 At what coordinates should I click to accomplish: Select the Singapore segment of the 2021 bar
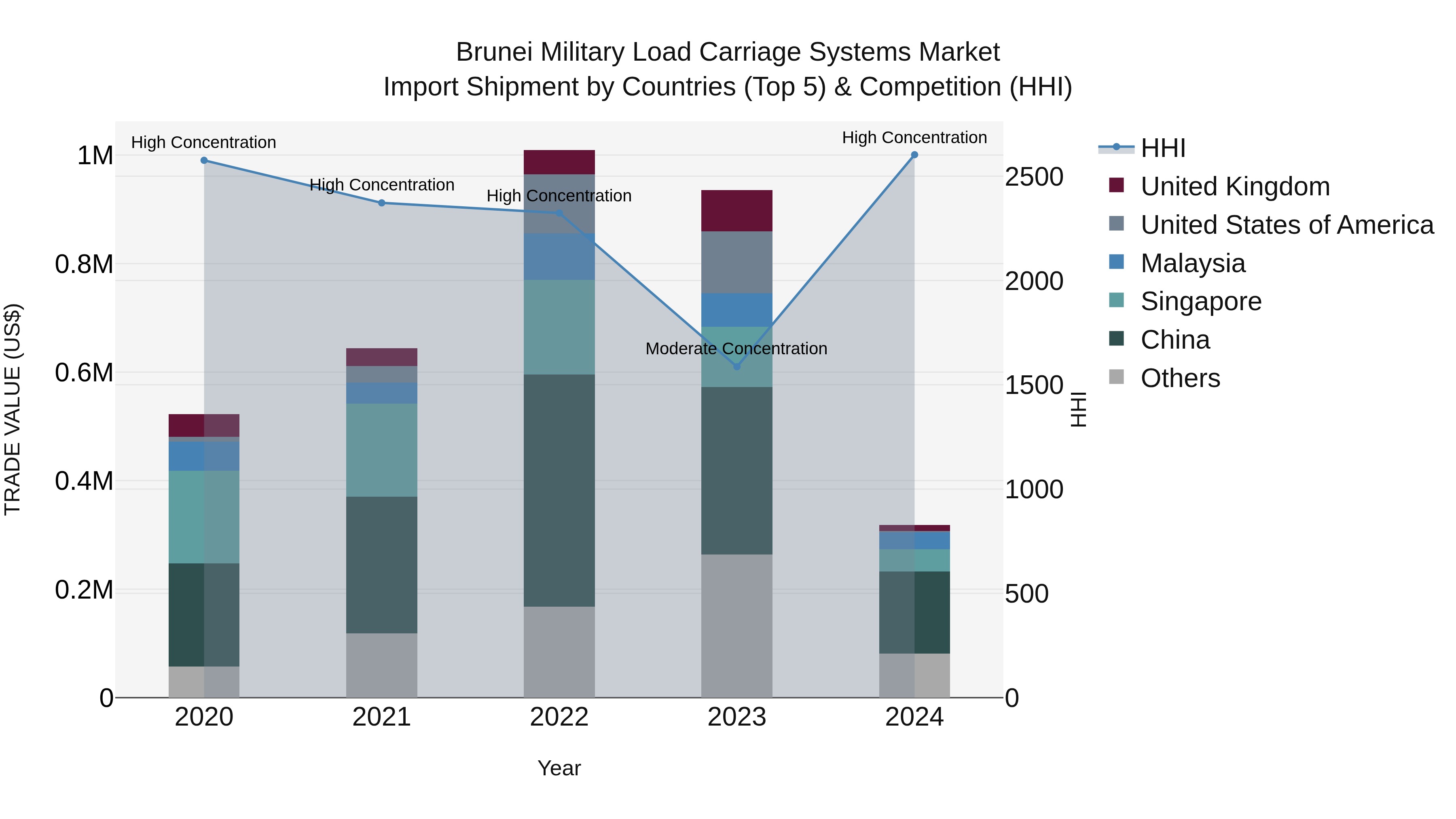pos(381,450)
